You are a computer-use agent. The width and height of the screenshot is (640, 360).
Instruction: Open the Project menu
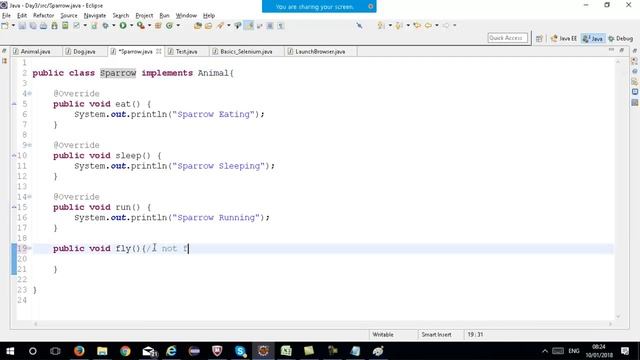[144, 16]
